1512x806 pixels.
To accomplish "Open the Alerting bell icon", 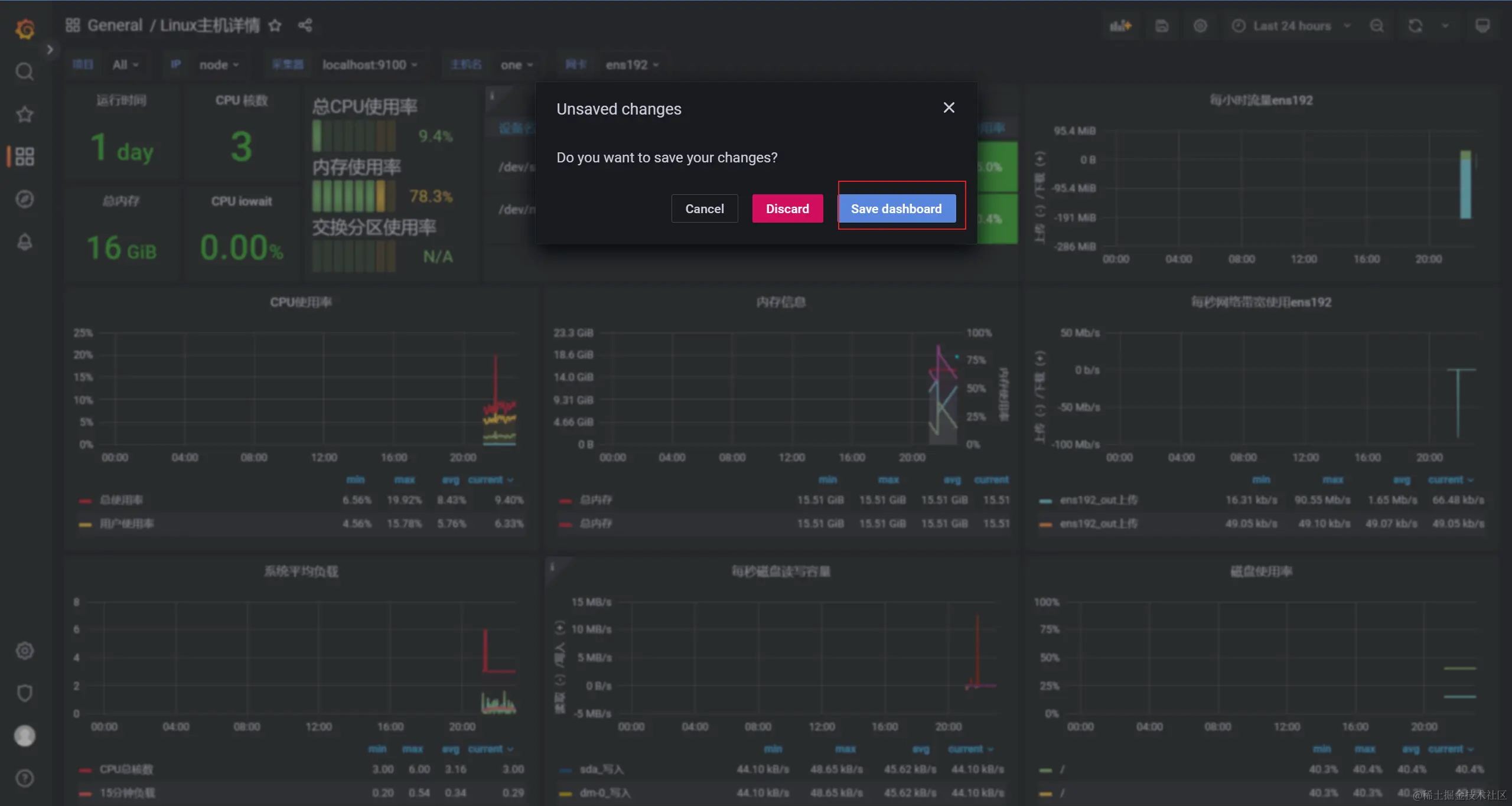I will (x=25, y=242).
